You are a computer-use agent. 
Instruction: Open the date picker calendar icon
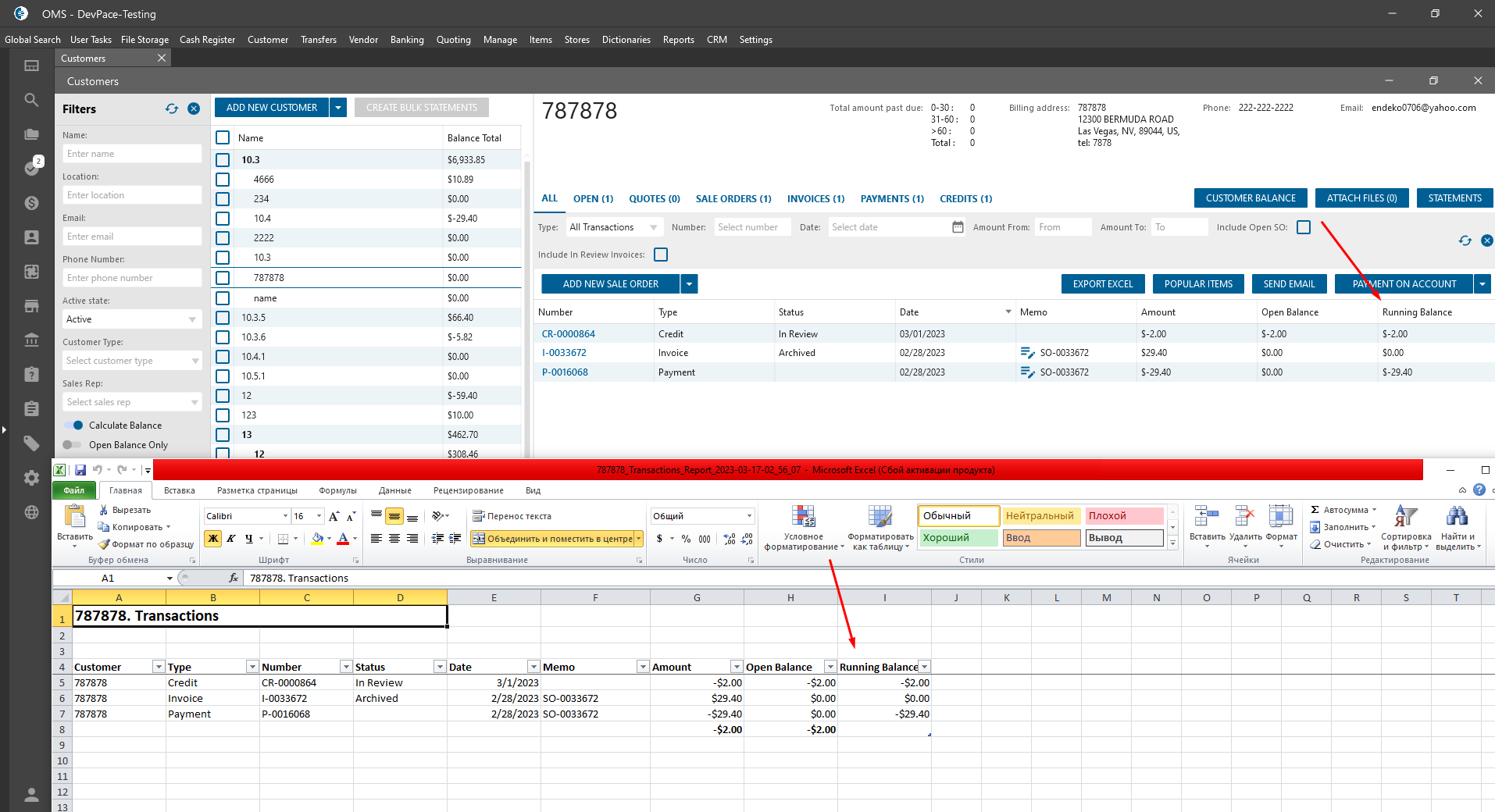tap(958, 227)
